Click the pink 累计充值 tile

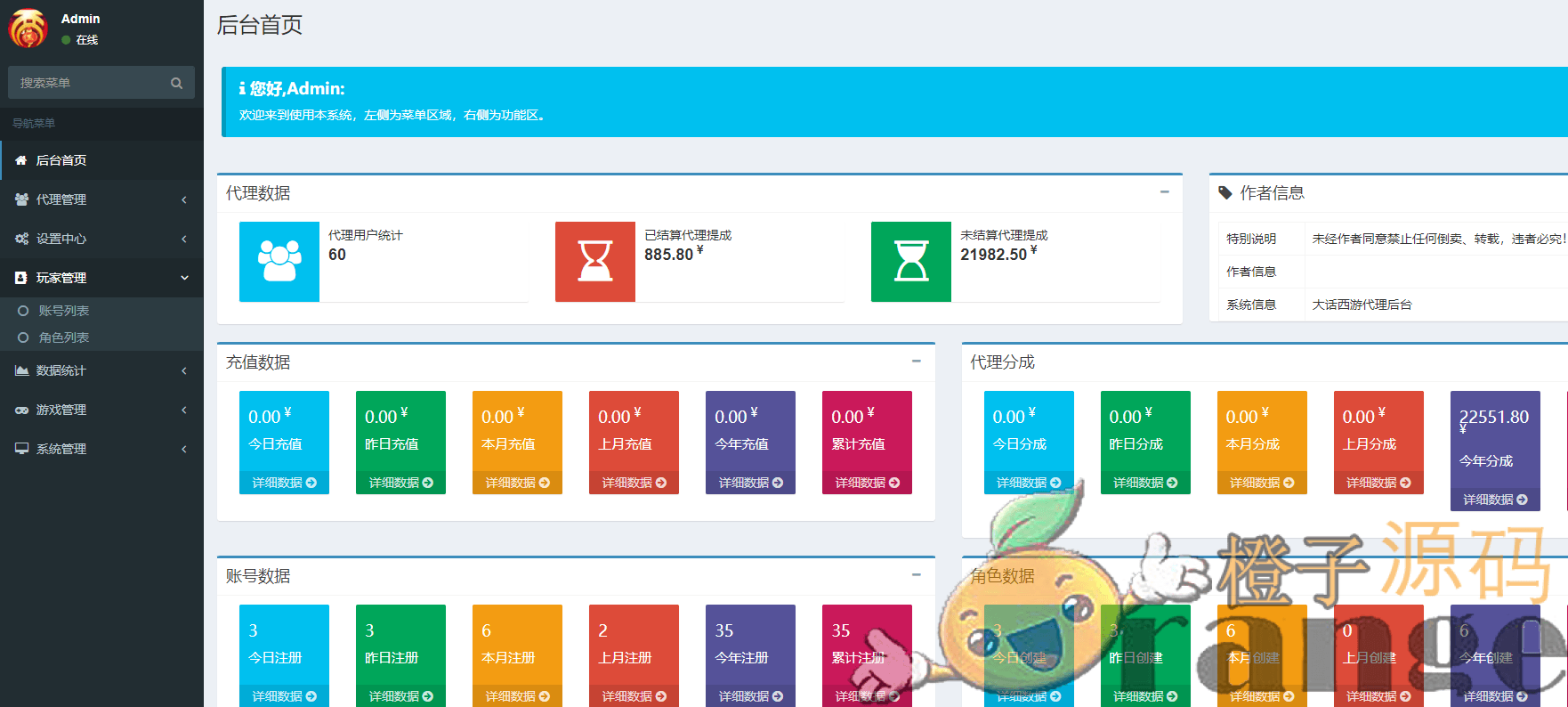867,432
